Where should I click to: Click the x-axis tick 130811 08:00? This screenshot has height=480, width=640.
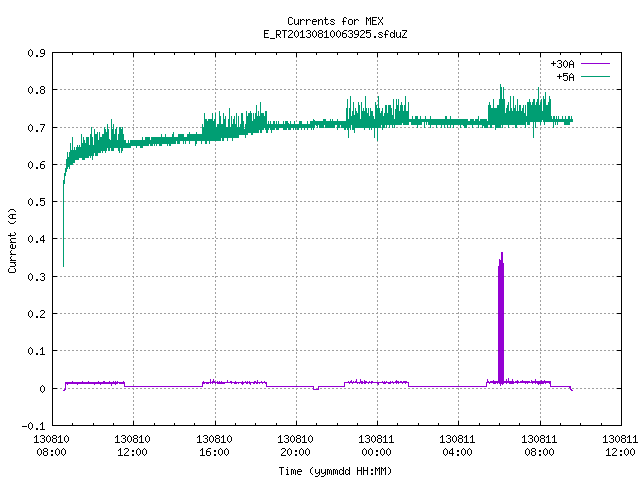pyautogui.click(x=539, y=446)
